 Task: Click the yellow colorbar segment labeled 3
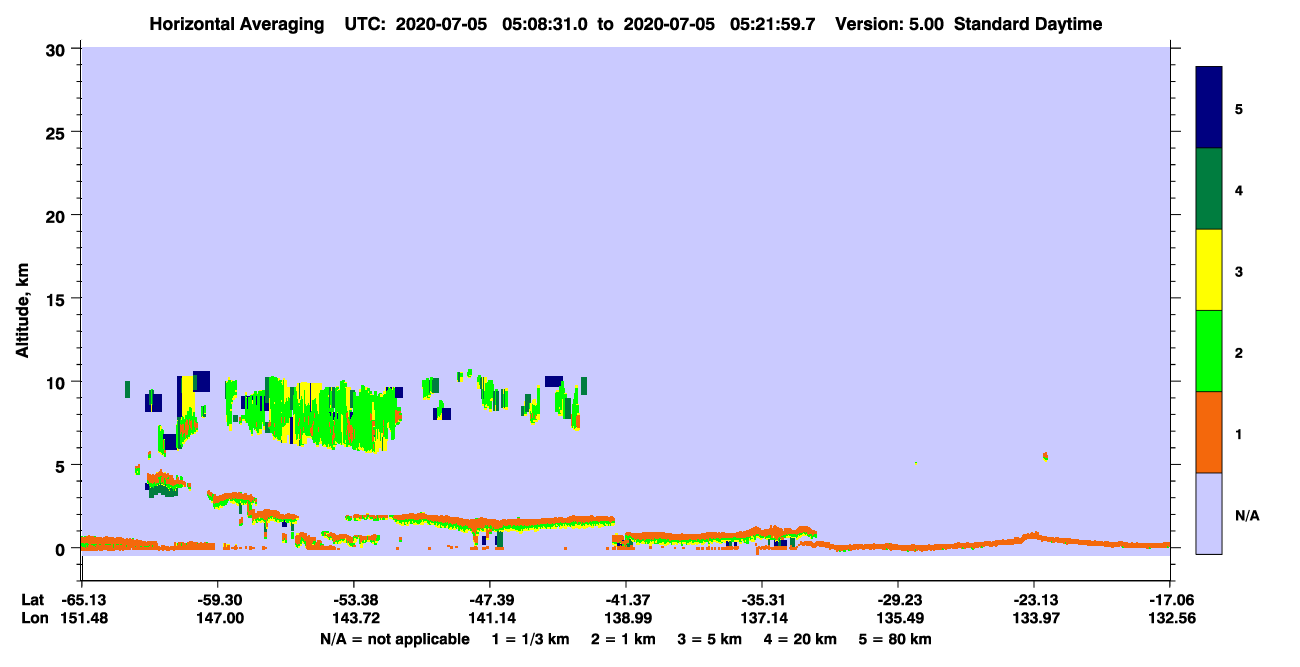point(1209,270)
